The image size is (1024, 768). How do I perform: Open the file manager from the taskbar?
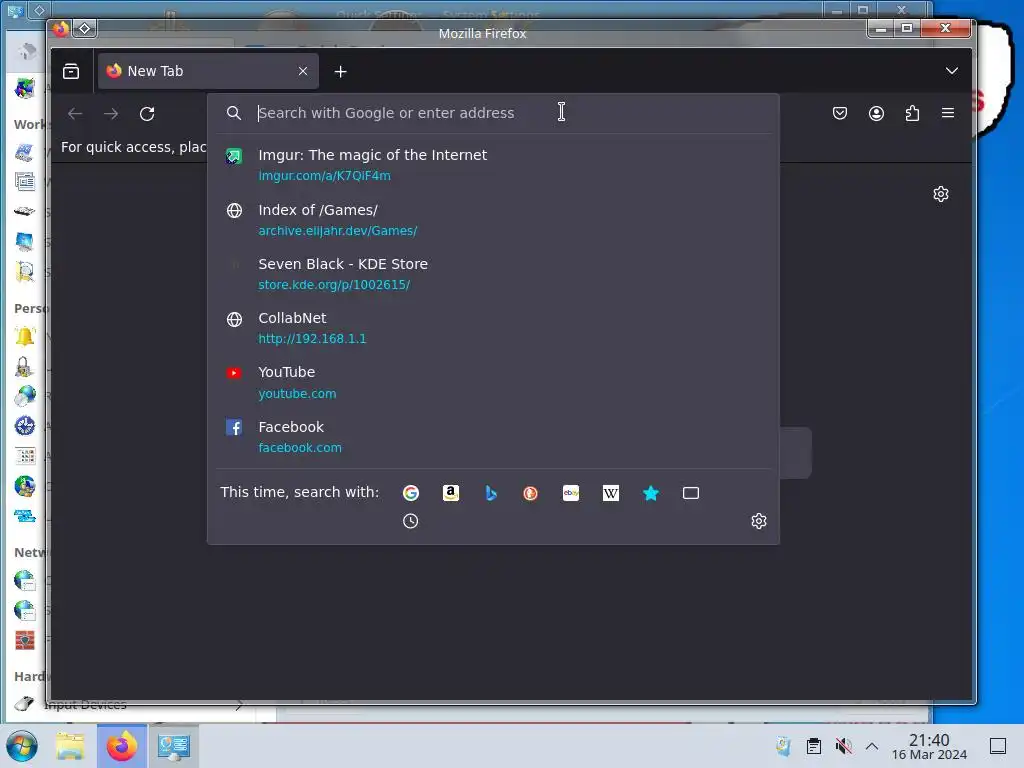(70, 746)
